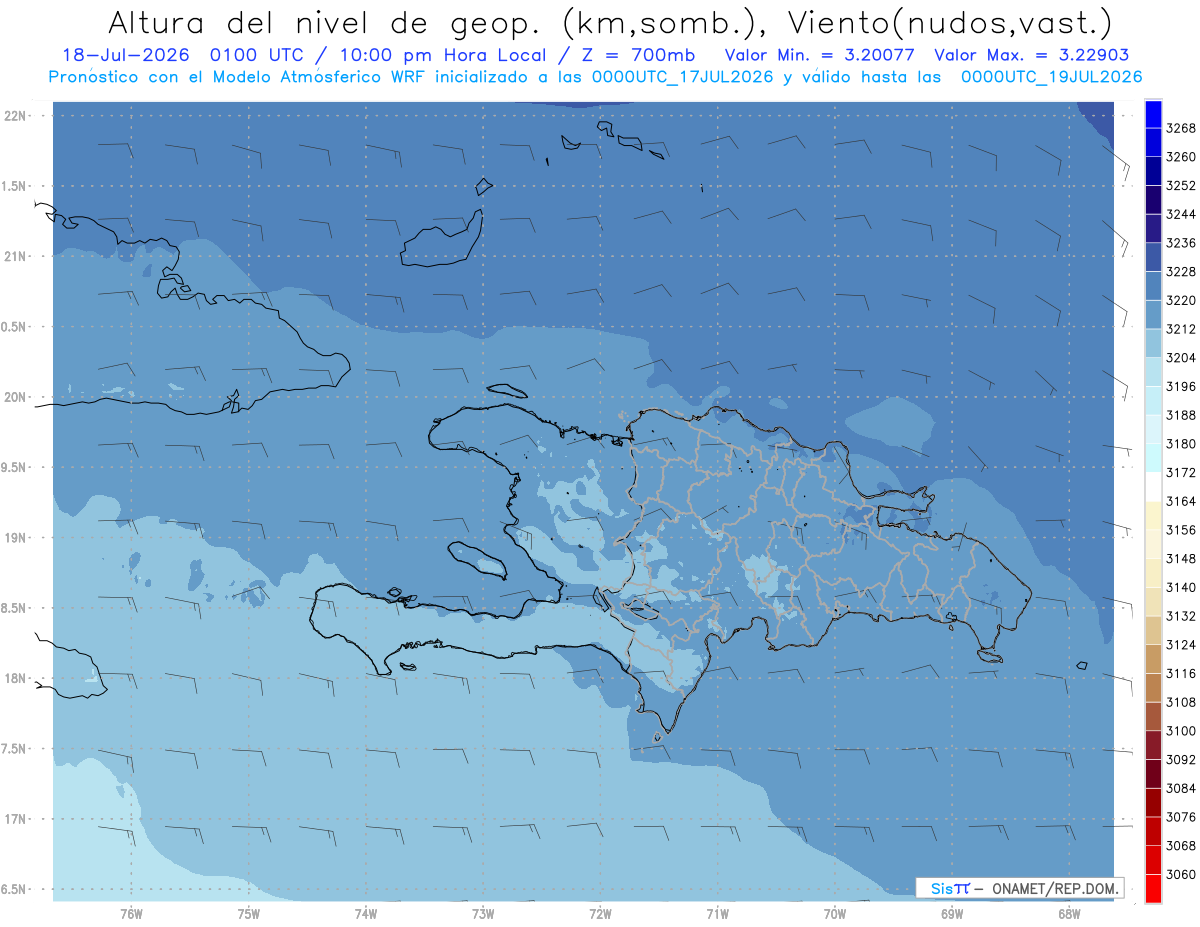The width and height of the screenshot is (1200, 927).
Task: Click the '3100' colorbar value
Action: point(1181,731)
